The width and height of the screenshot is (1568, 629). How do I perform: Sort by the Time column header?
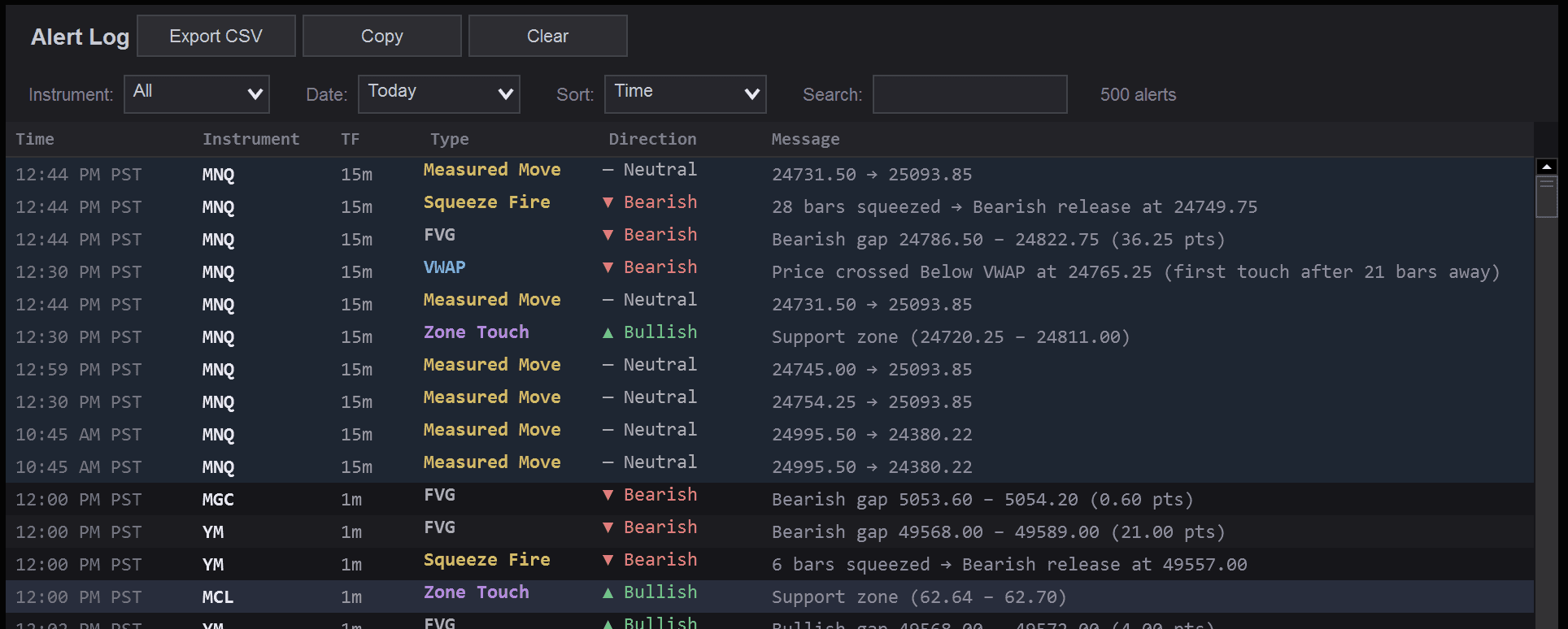coord(35,139)
